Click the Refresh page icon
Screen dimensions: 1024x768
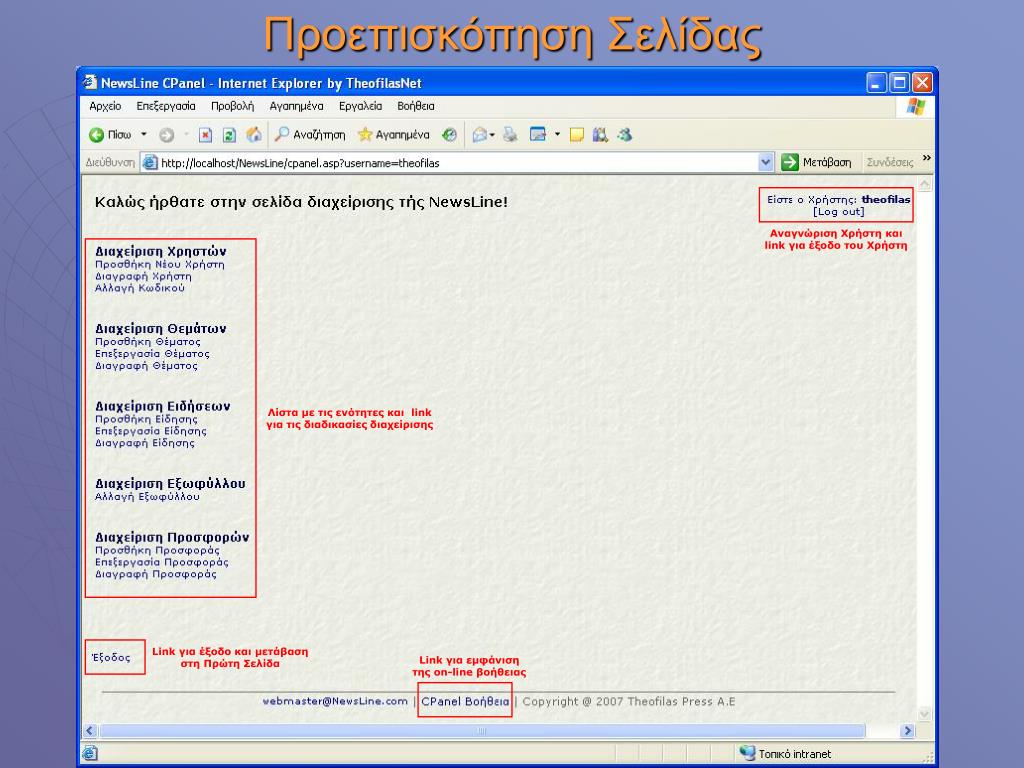click(229, 135)
